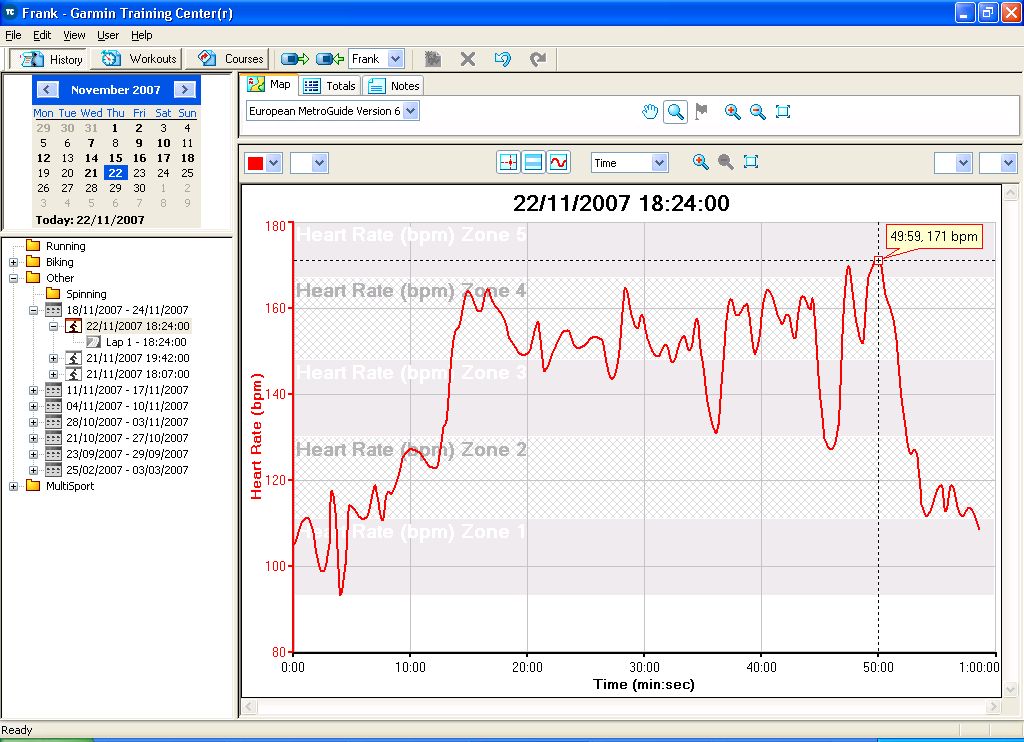Click the map zoom in icon
Viewport: 1024px width, 742px height.
(x=732, y=112)
